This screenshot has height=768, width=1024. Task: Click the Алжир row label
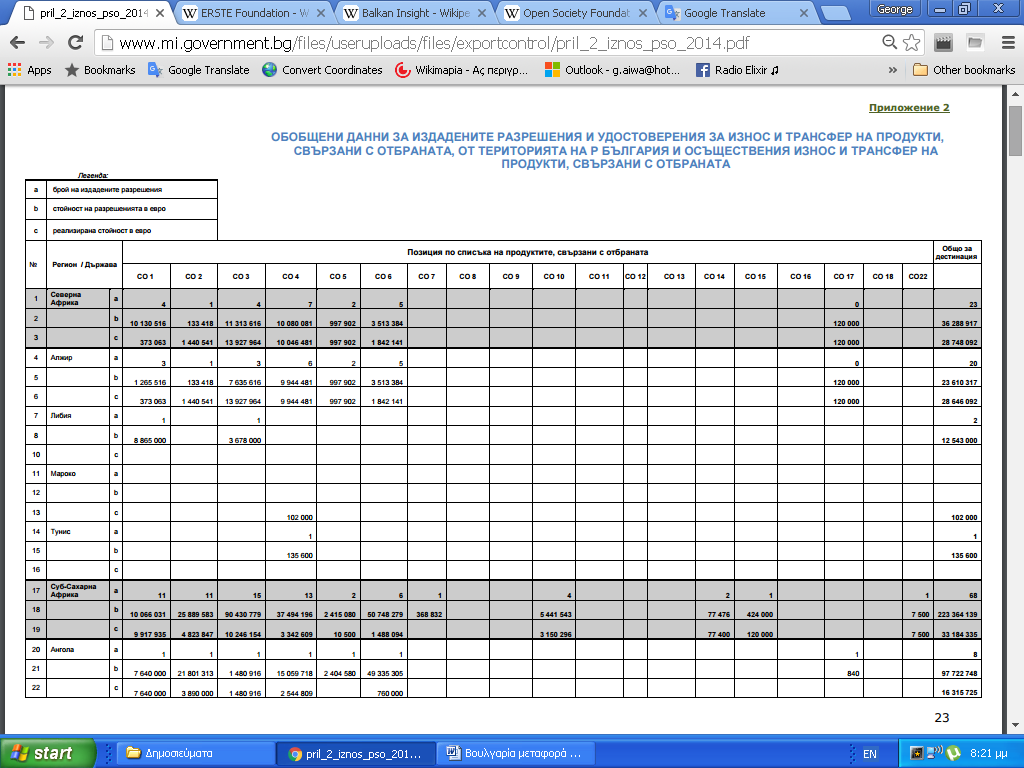[x=61, y=358]
